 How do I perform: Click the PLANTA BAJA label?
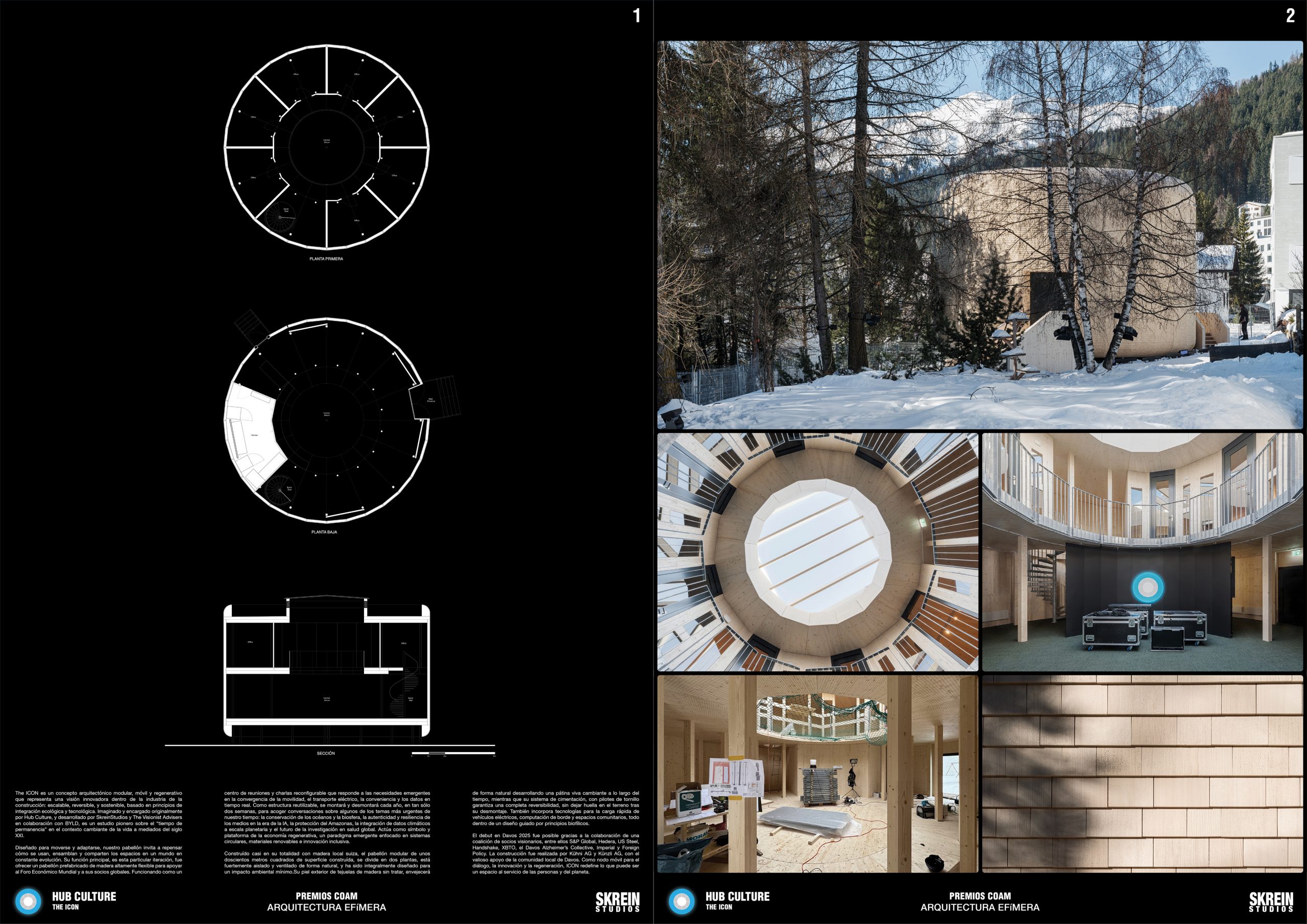point(324,532)
